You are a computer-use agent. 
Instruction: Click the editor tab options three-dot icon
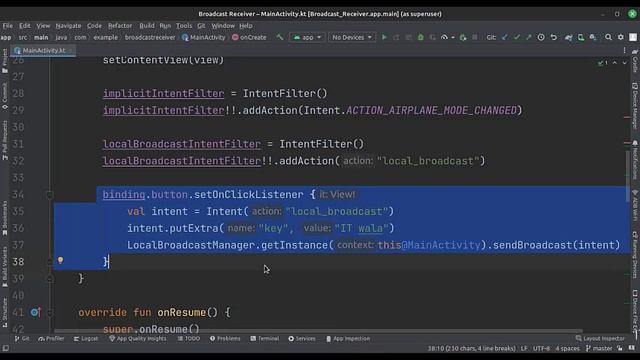[x=624, y=50]
